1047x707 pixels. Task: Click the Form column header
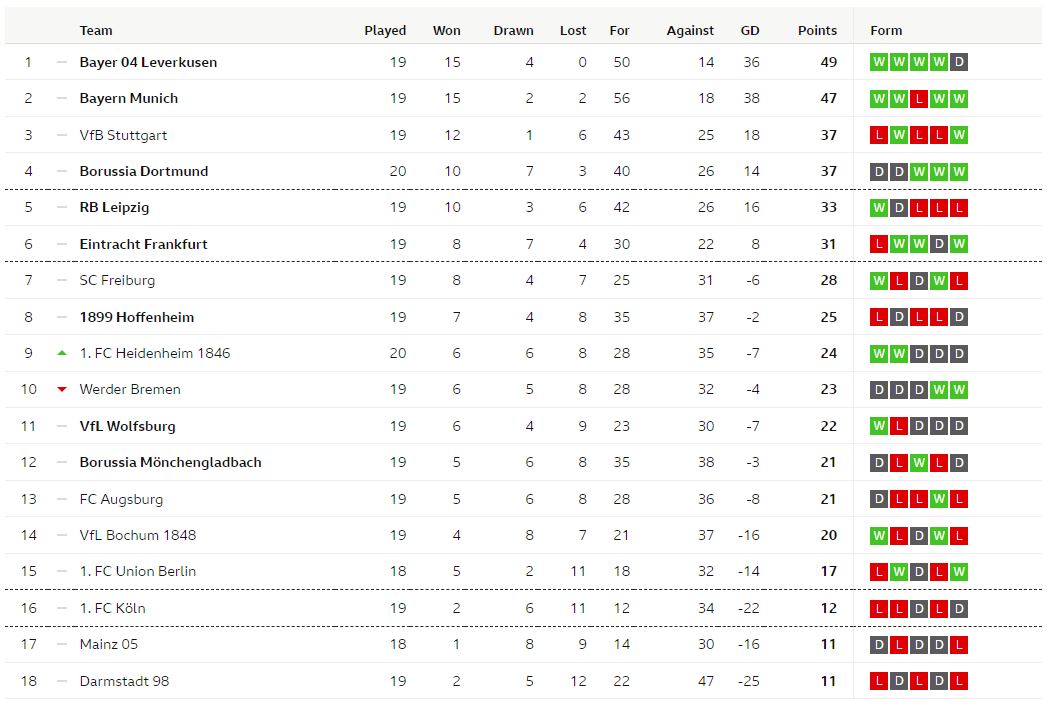coord(886,30)
